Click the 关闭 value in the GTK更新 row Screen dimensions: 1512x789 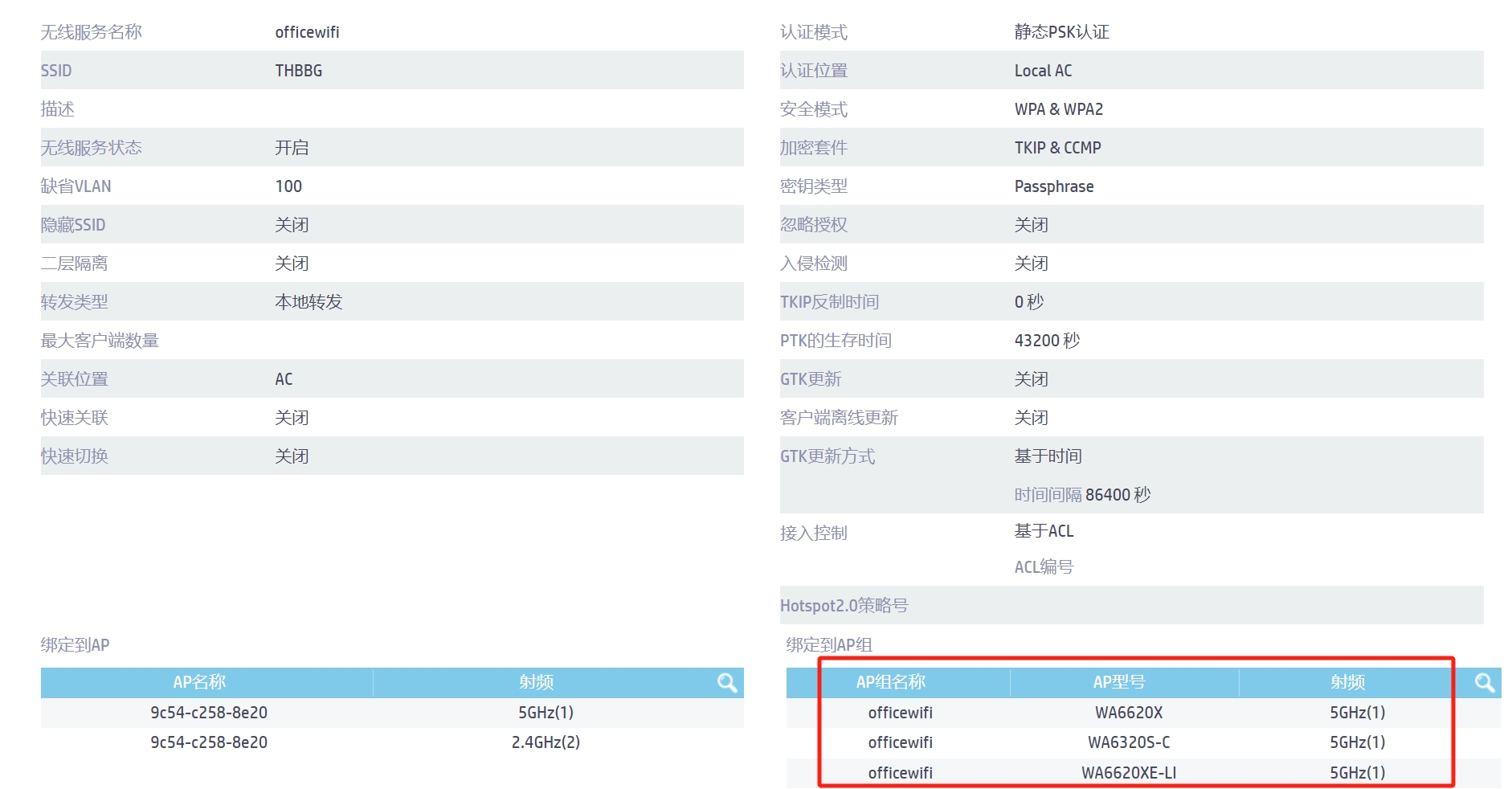click(1032, 379)
